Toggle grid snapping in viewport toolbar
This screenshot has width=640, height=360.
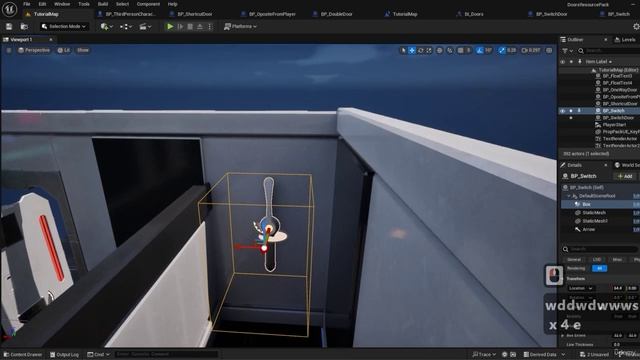pos(460,50)
